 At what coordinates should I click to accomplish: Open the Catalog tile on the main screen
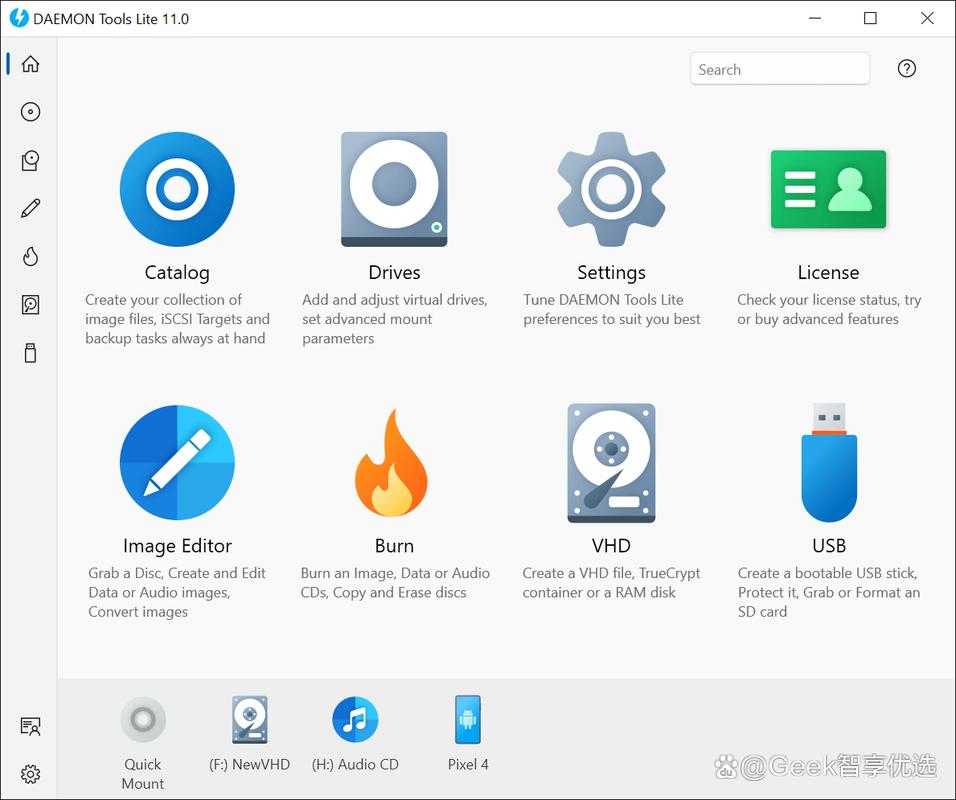(177, 190)
